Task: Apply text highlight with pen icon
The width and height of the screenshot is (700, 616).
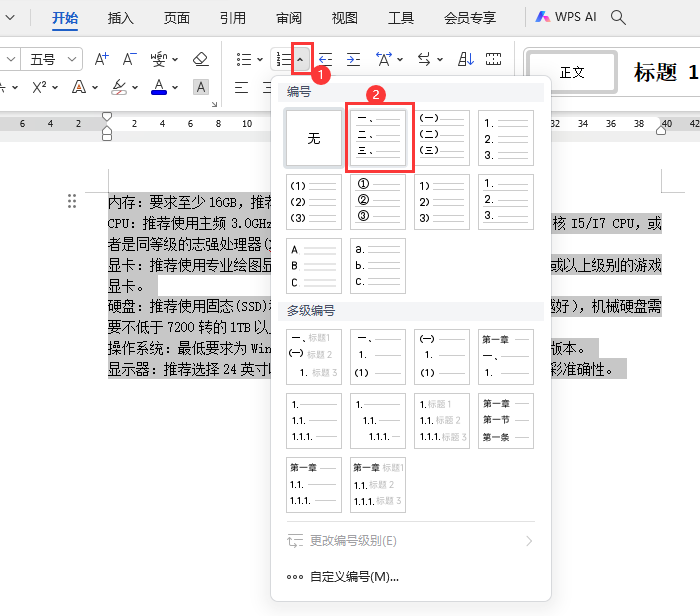Action: click(119, 87)
